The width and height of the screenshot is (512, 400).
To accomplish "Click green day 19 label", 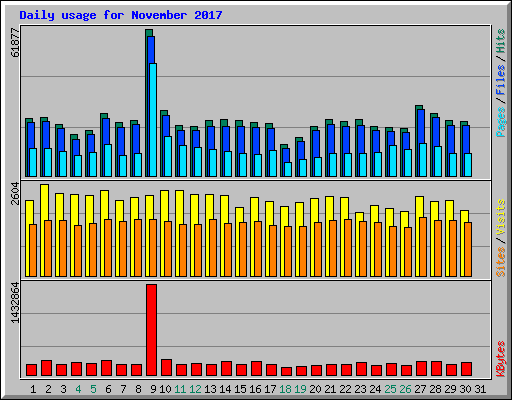I will [x=300, y=389].
